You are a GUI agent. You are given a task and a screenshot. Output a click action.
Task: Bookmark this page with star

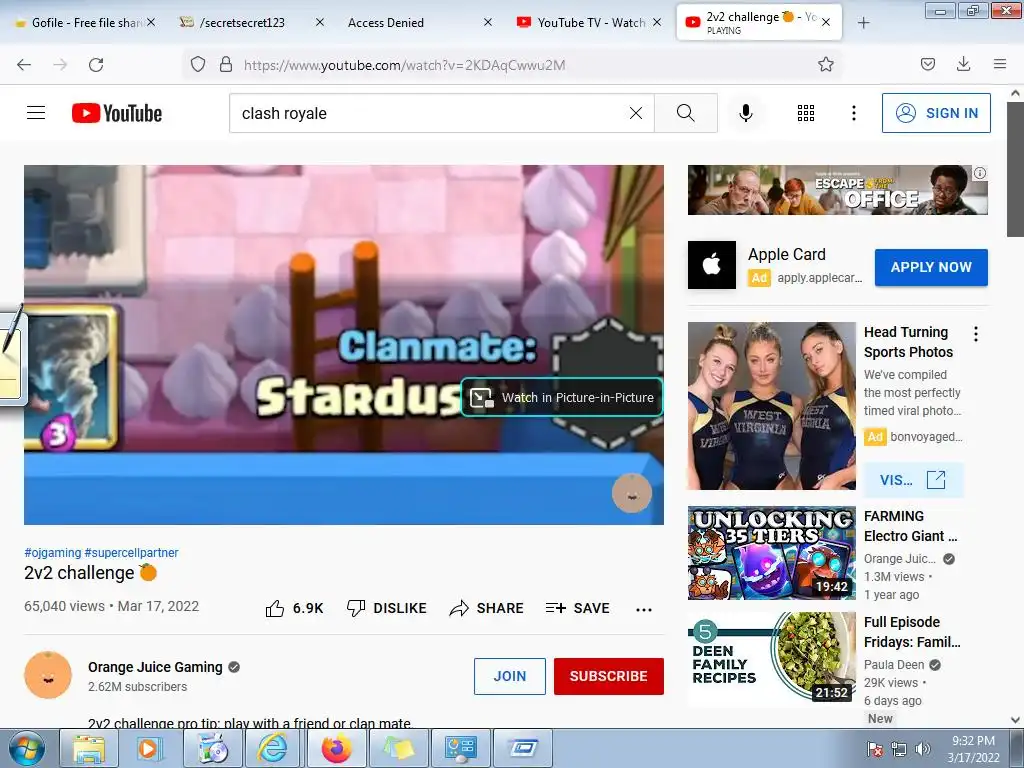pos(825,64)
